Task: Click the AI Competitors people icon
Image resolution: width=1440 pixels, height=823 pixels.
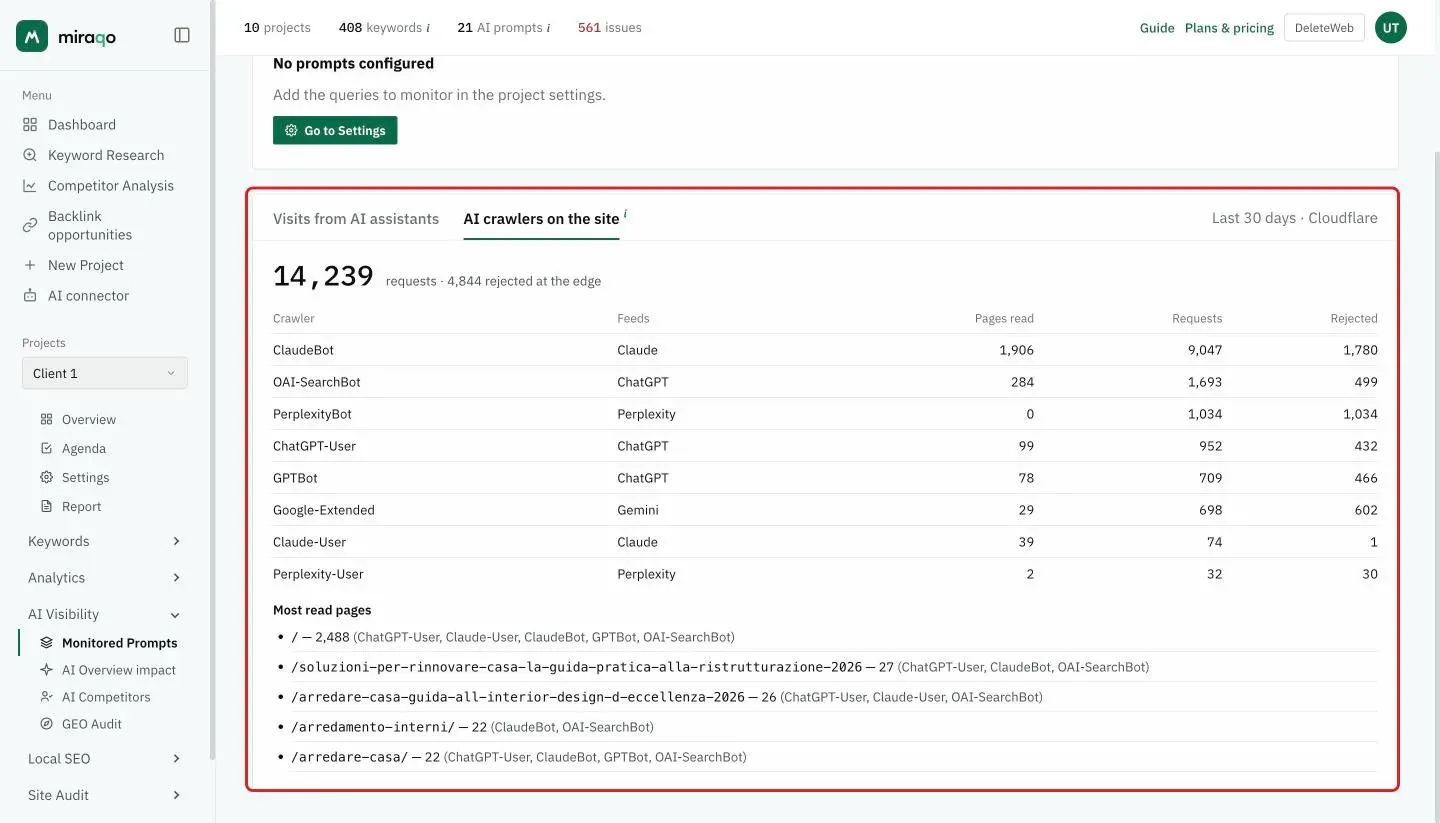Action: 46,697
